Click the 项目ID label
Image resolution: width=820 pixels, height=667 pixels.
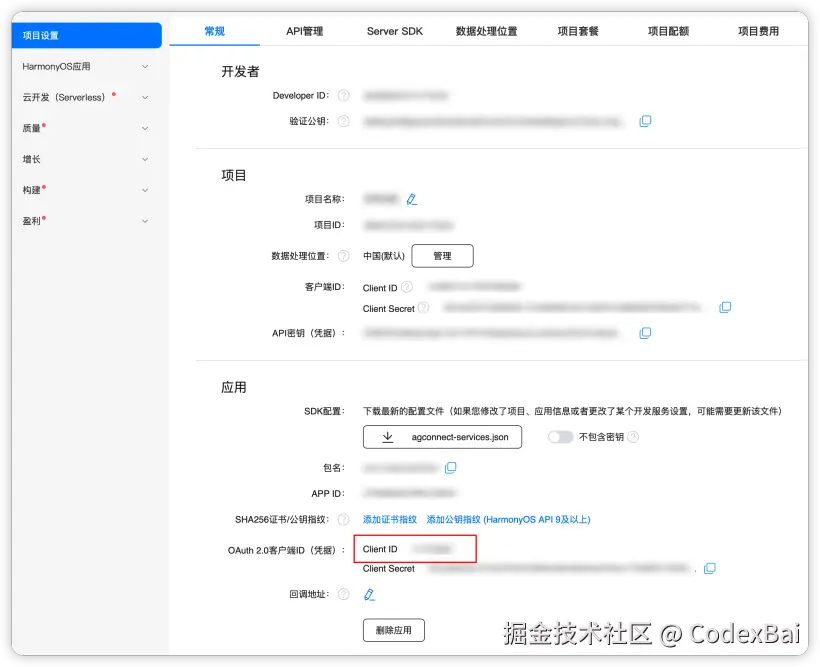(329, 225)
